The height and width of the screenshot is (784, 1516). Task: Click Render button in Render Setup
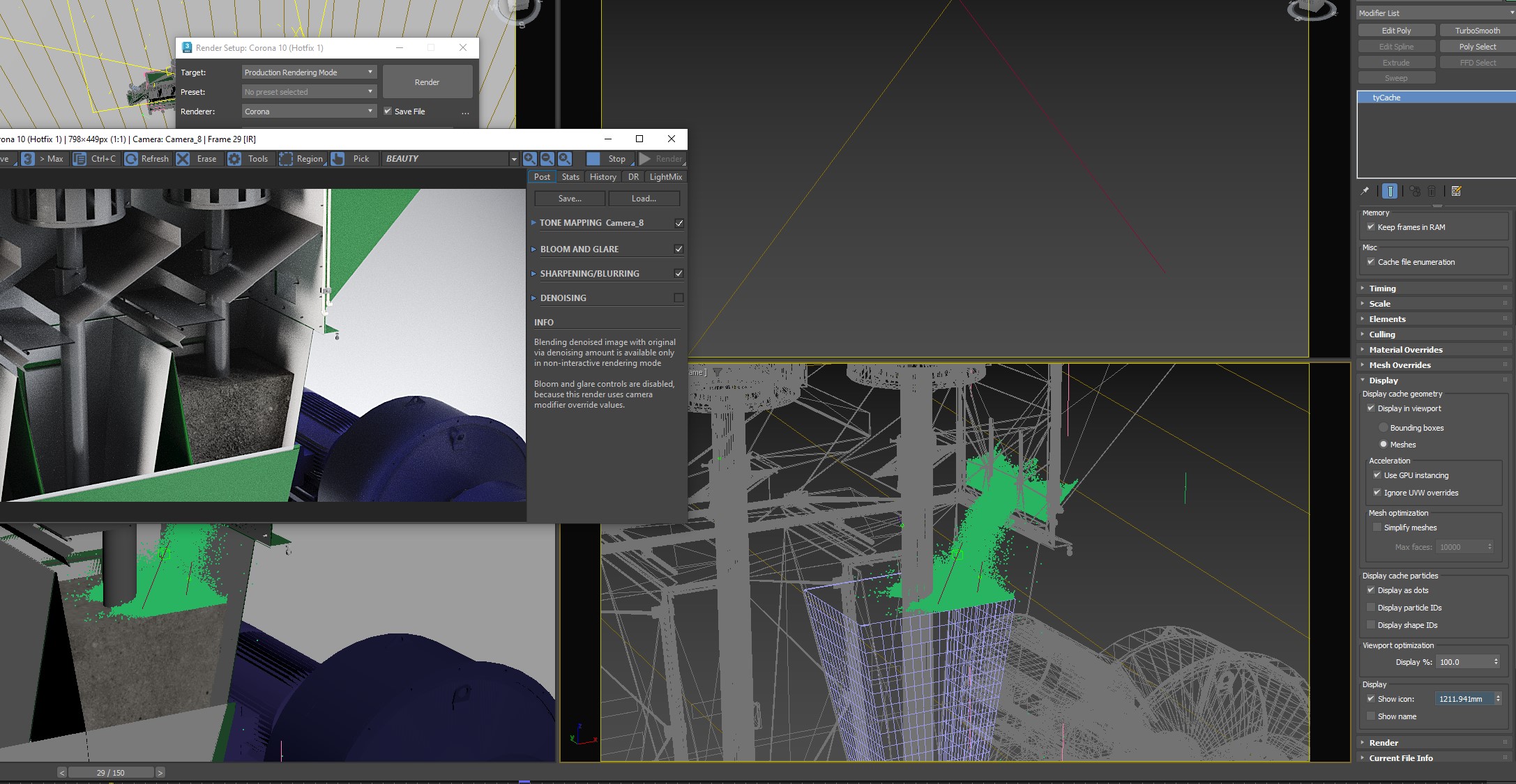tap(427, 82)
